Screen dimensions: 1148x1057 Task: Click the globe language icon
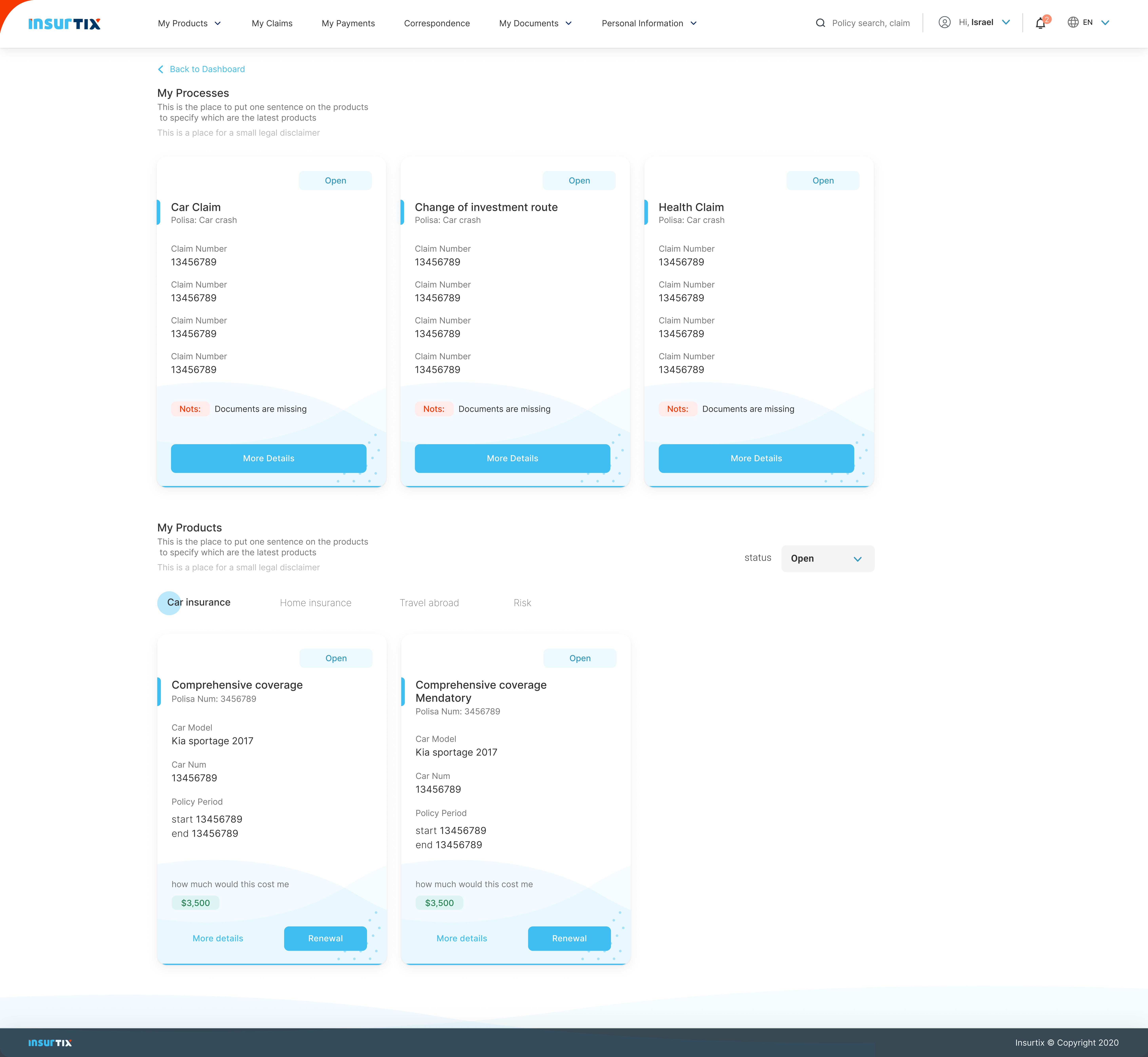point(1073,22)
